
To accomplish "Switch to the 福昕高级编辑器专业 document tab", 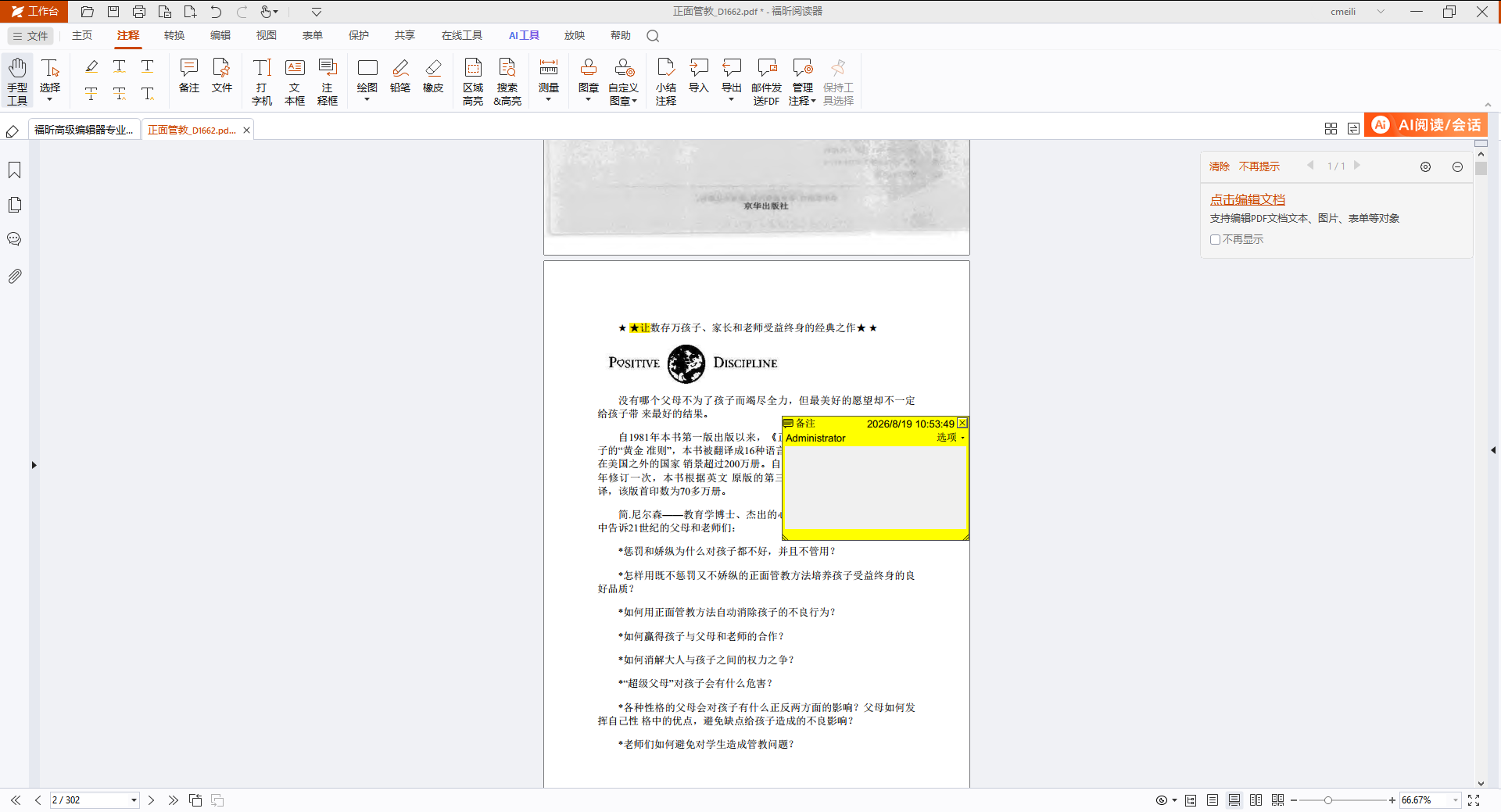I will click(x=84, y=130).
